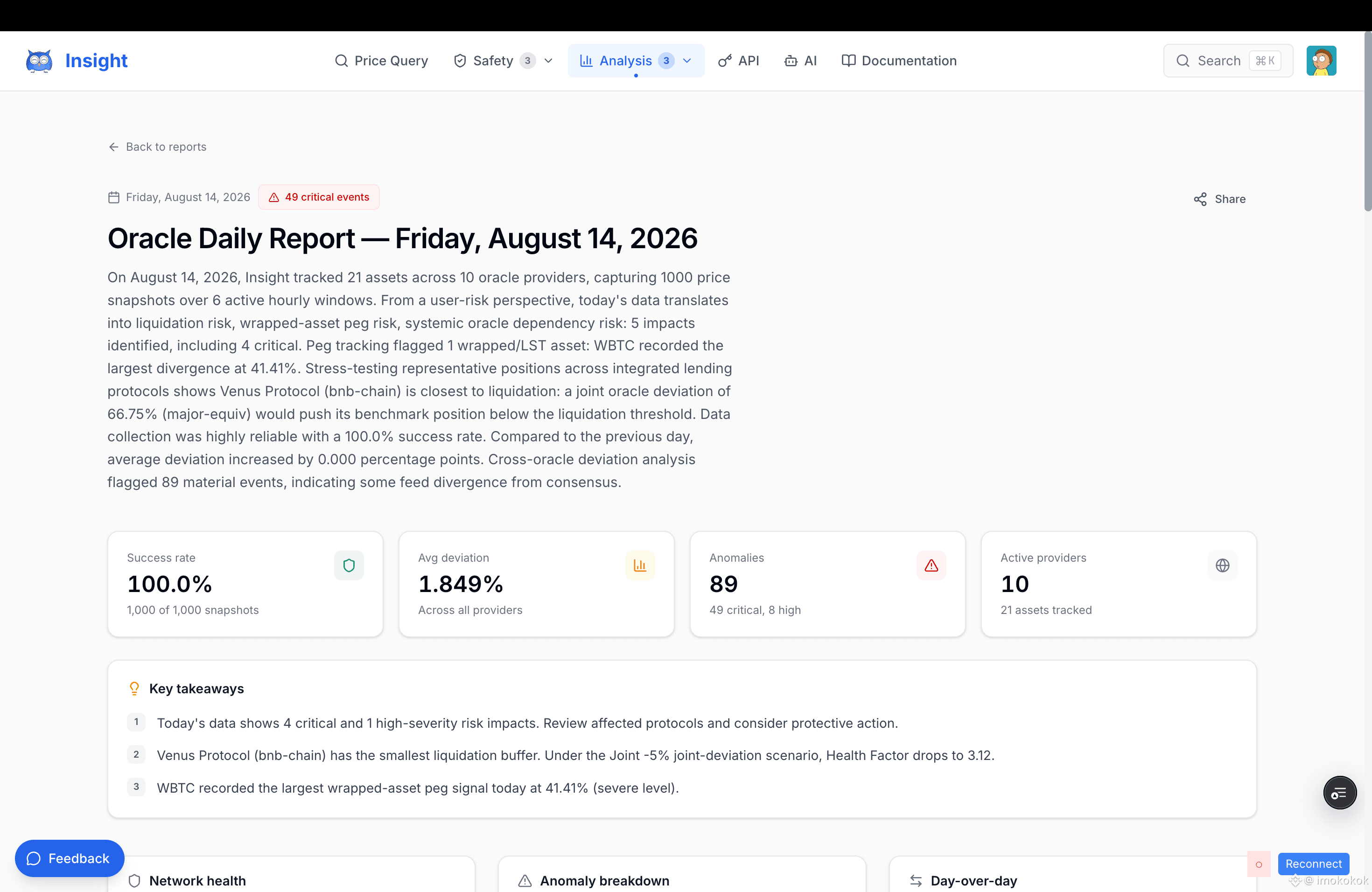The height and width of the screenshot is (892, 1372).
Task: Open the API page
Action: (738, 61)
